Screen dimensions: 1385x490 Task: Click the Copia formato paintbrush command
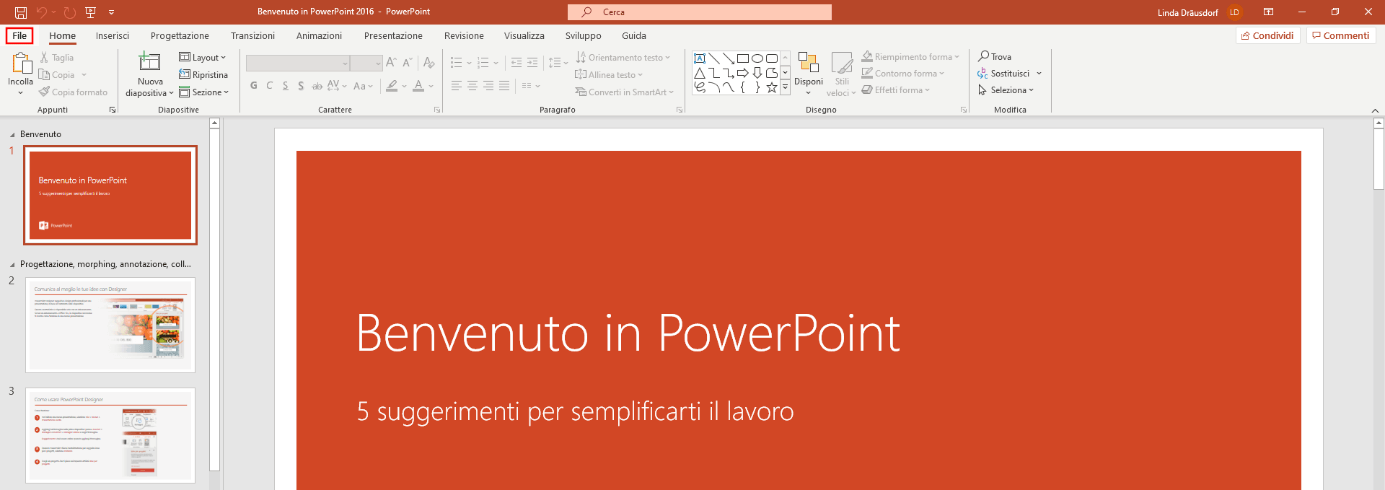(x=73, y=91)
